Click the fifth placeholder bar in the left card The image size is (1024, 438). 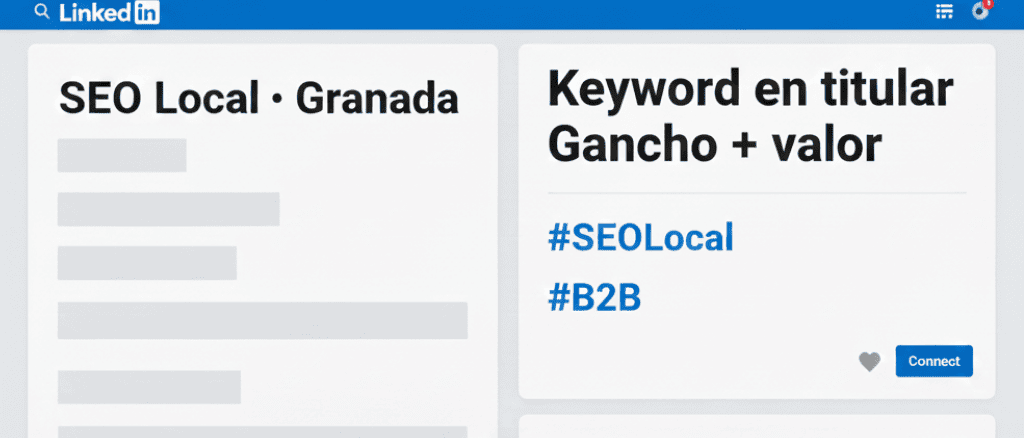click(x=149, y=386)
